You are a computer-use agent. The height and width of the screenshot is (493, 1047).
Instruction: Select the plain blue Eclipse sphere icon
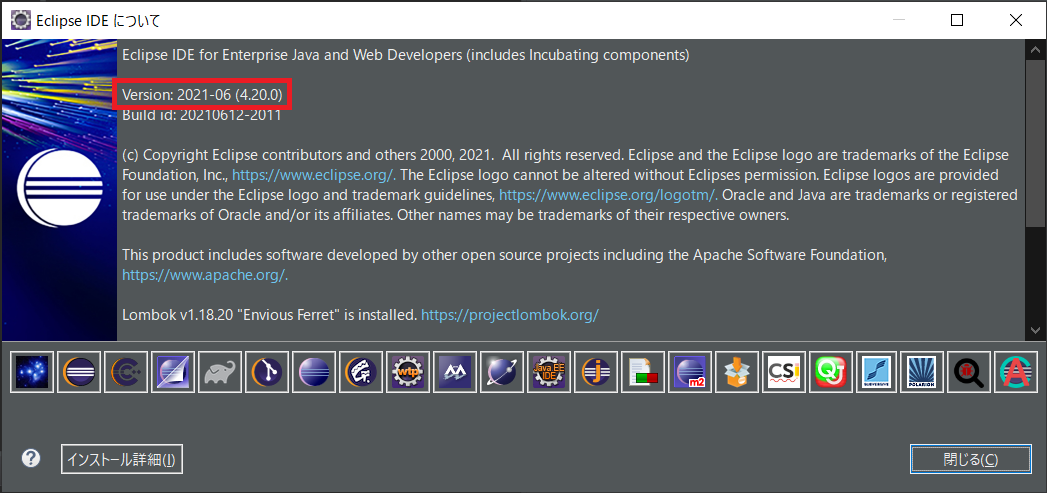click(x=314, y=371)
